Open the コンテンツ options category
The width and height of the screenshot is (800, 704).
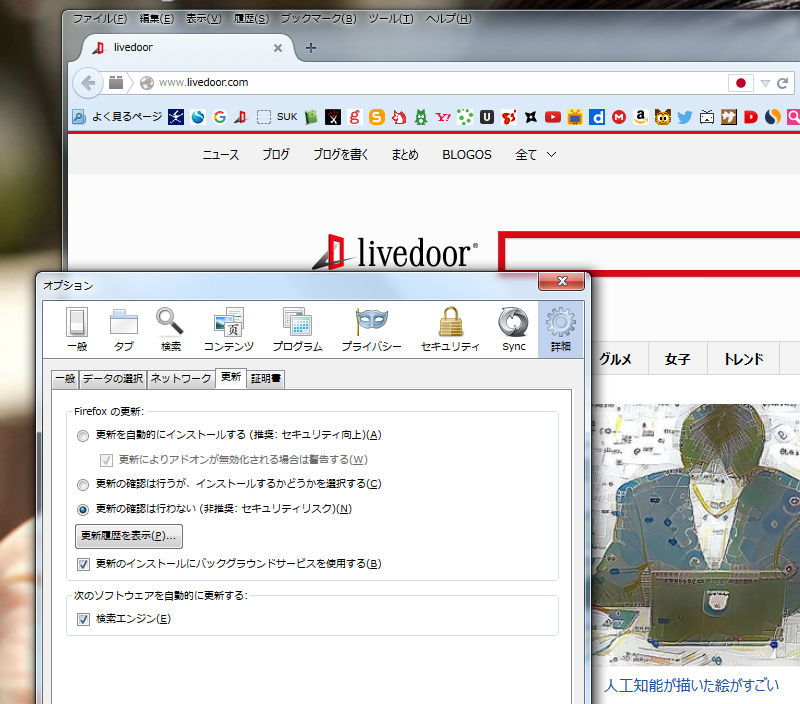pos(229,329)
